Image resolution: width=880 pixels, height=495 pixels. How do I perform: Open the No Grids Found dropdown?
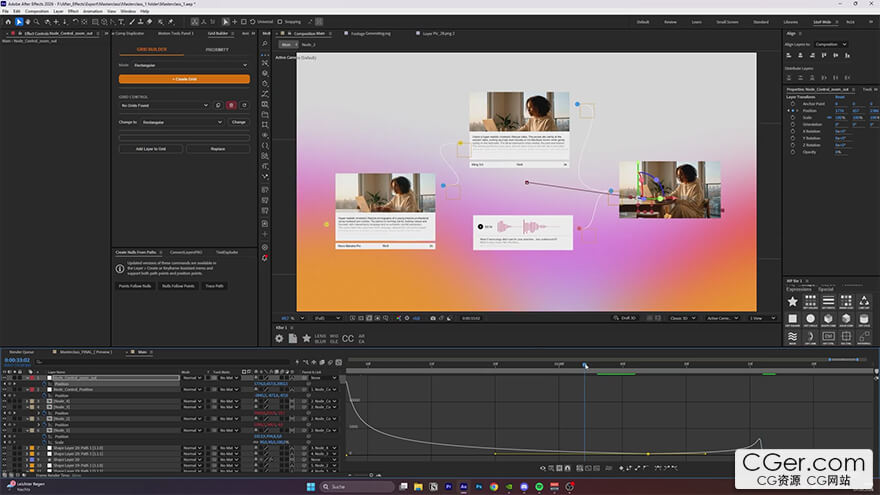coord(164,106)
